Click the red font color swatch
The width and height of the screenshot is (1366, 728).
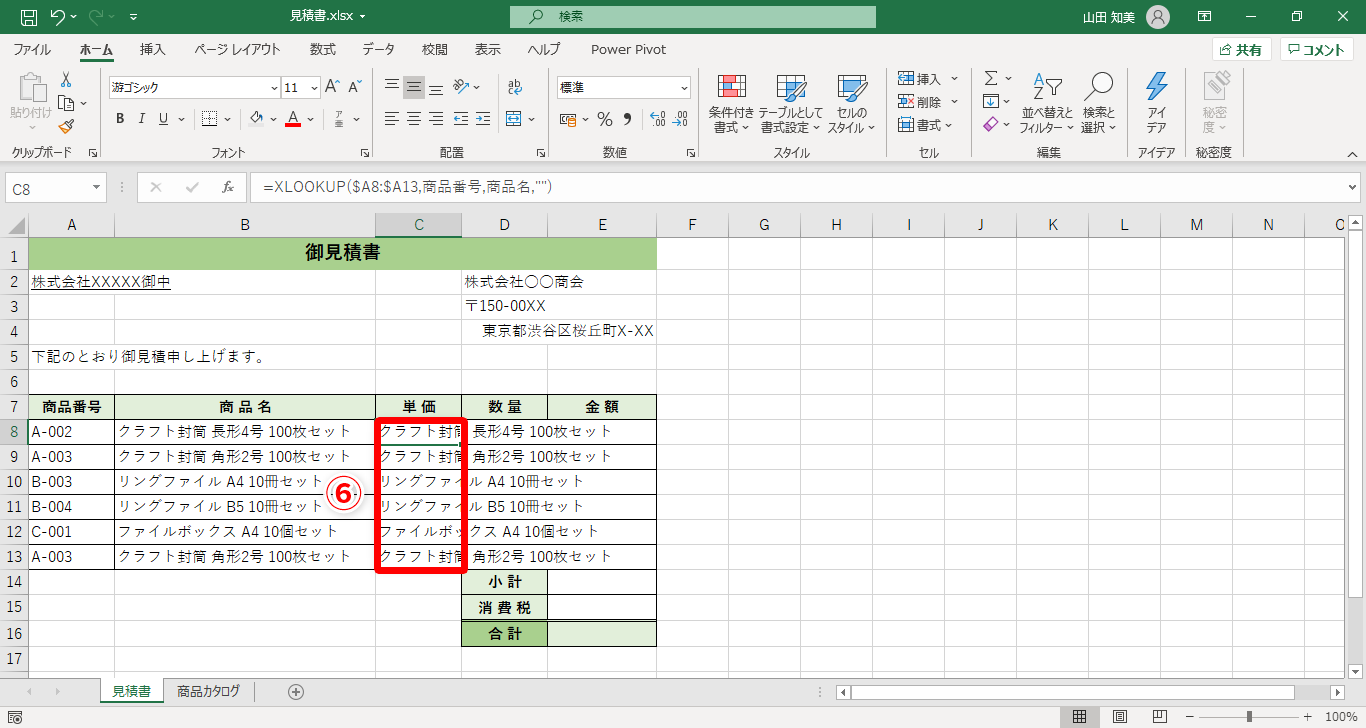pos(293,119)
